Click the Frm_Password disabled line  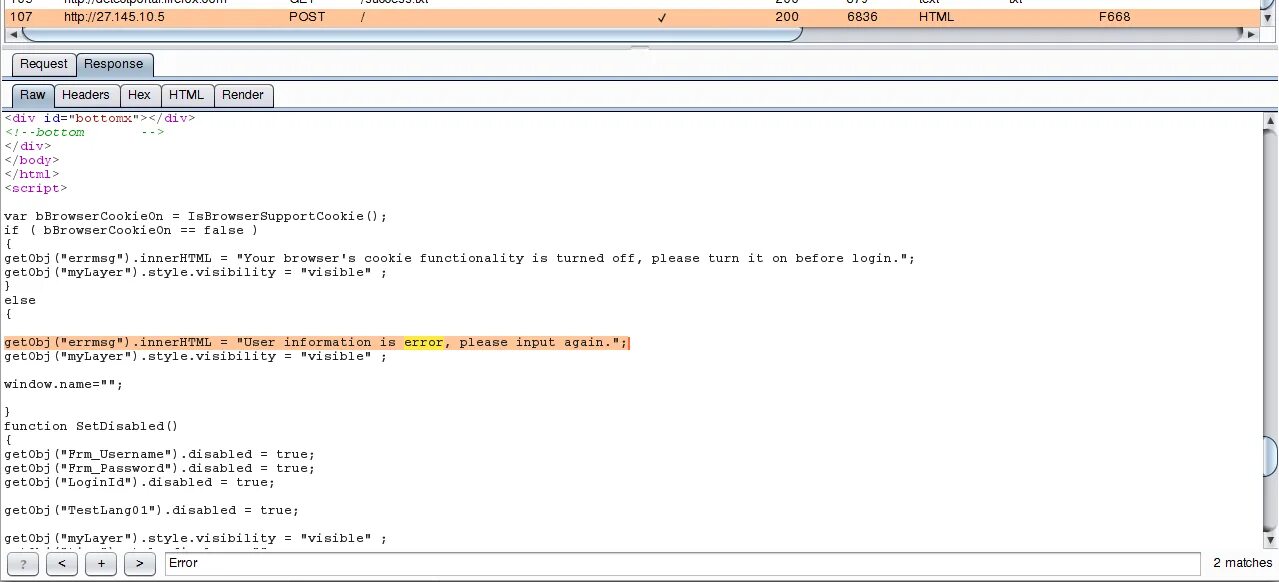[x=159, y=468]
